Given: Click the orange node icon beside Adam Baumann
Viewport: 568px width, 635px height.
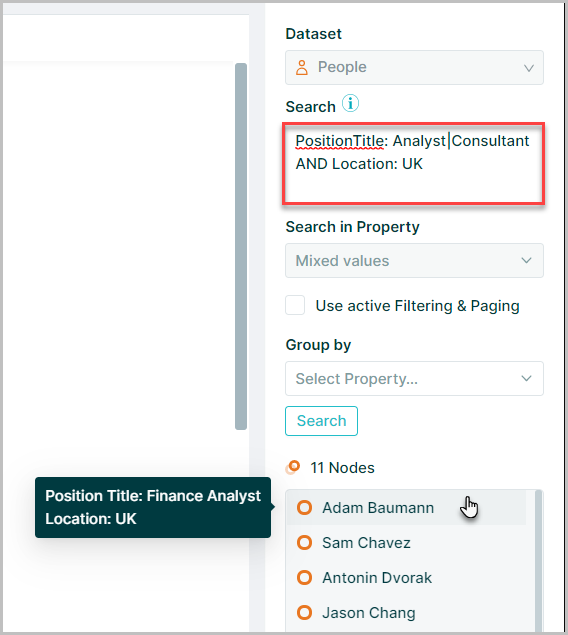Looking at the screenshot, I should (304, 507).
